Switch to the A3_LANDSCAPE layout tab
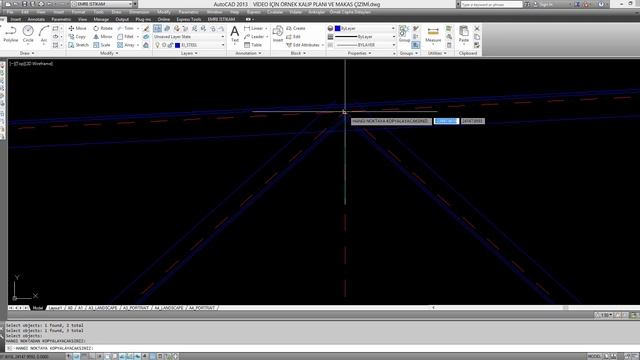The image size is (640, 360). tap(103, 308)
